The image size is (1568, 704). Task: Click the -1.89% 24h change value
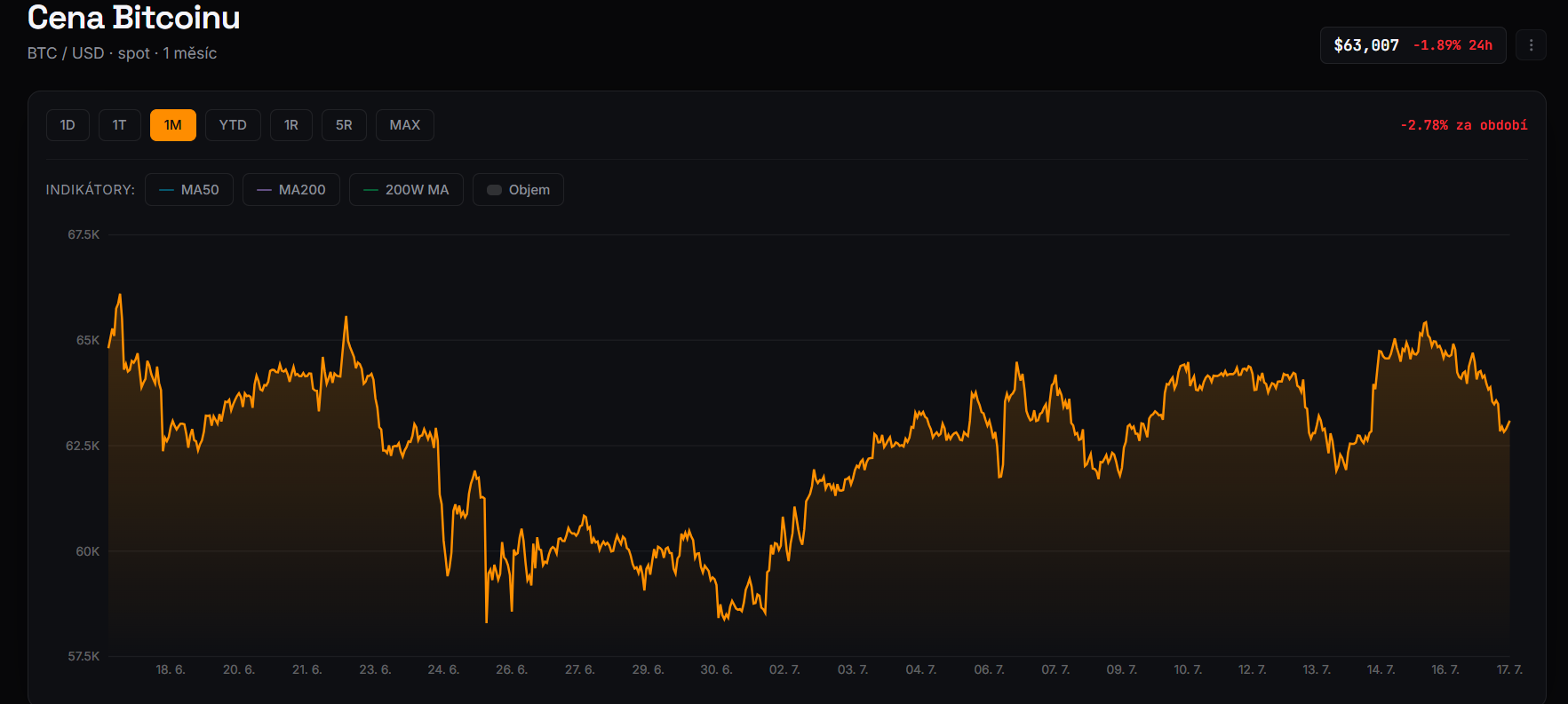point(1453,45)
